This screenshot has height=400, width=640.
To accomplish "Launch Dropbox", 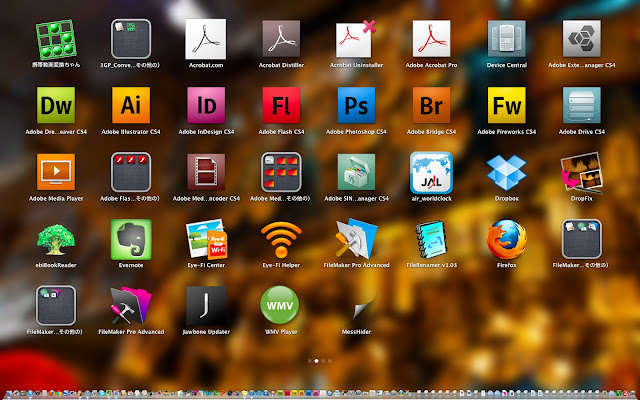I will [x=507, y=172].
